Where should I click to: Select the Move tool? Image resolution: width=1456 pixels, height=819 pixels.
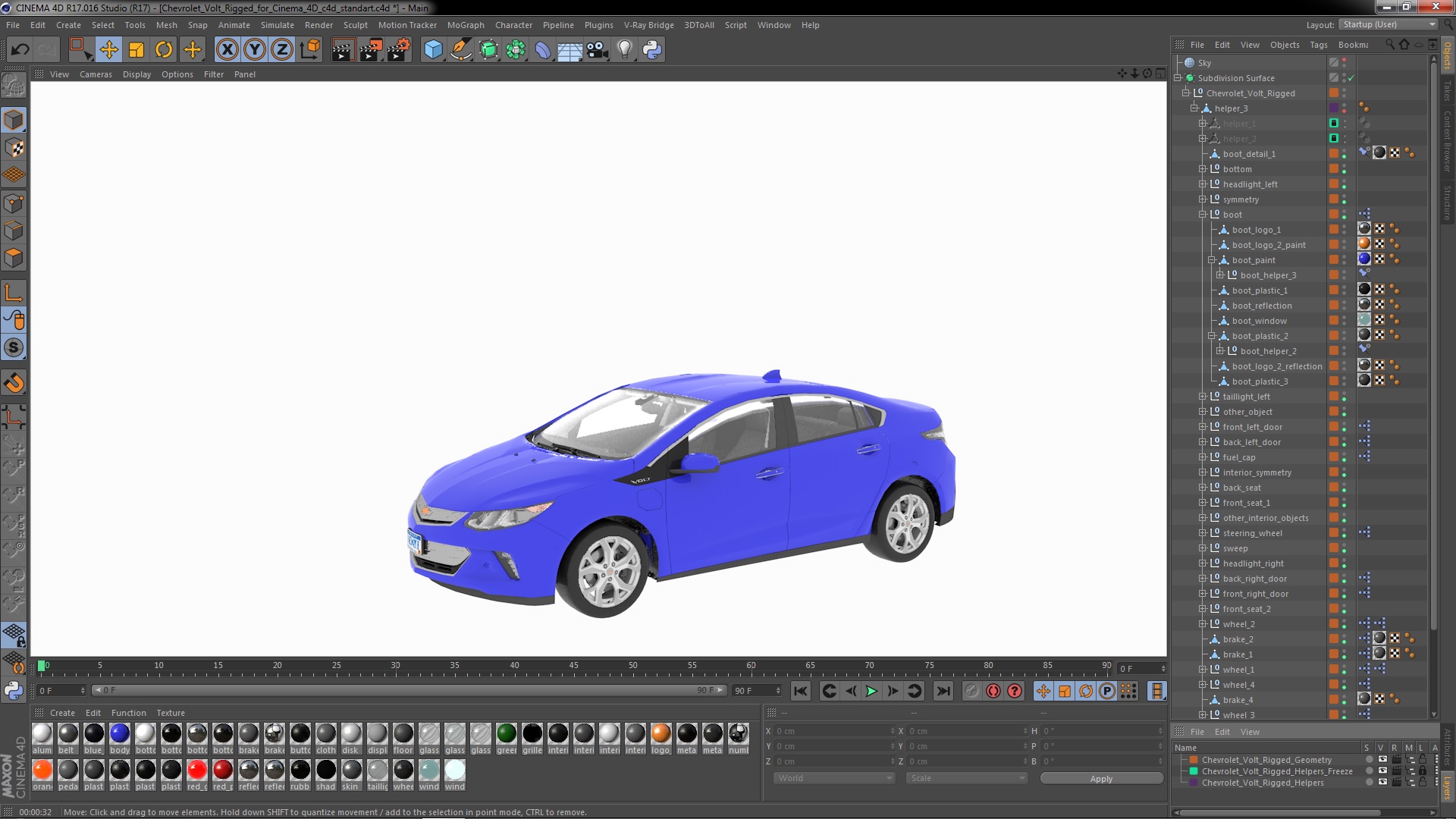point(108,50)
